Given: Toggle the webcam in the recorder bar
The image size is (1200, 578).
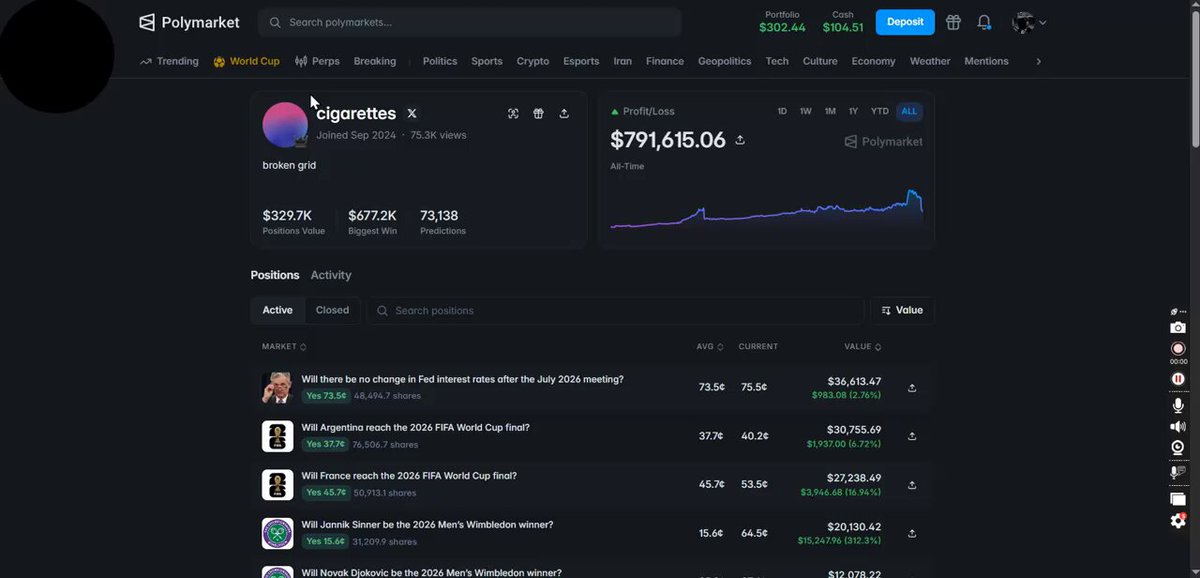Looking at the screenshot, I should coord(1178,447).
